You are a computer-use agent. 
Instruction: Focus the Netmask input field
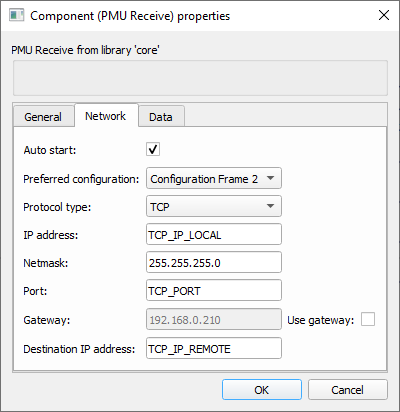tap(214, 262)
